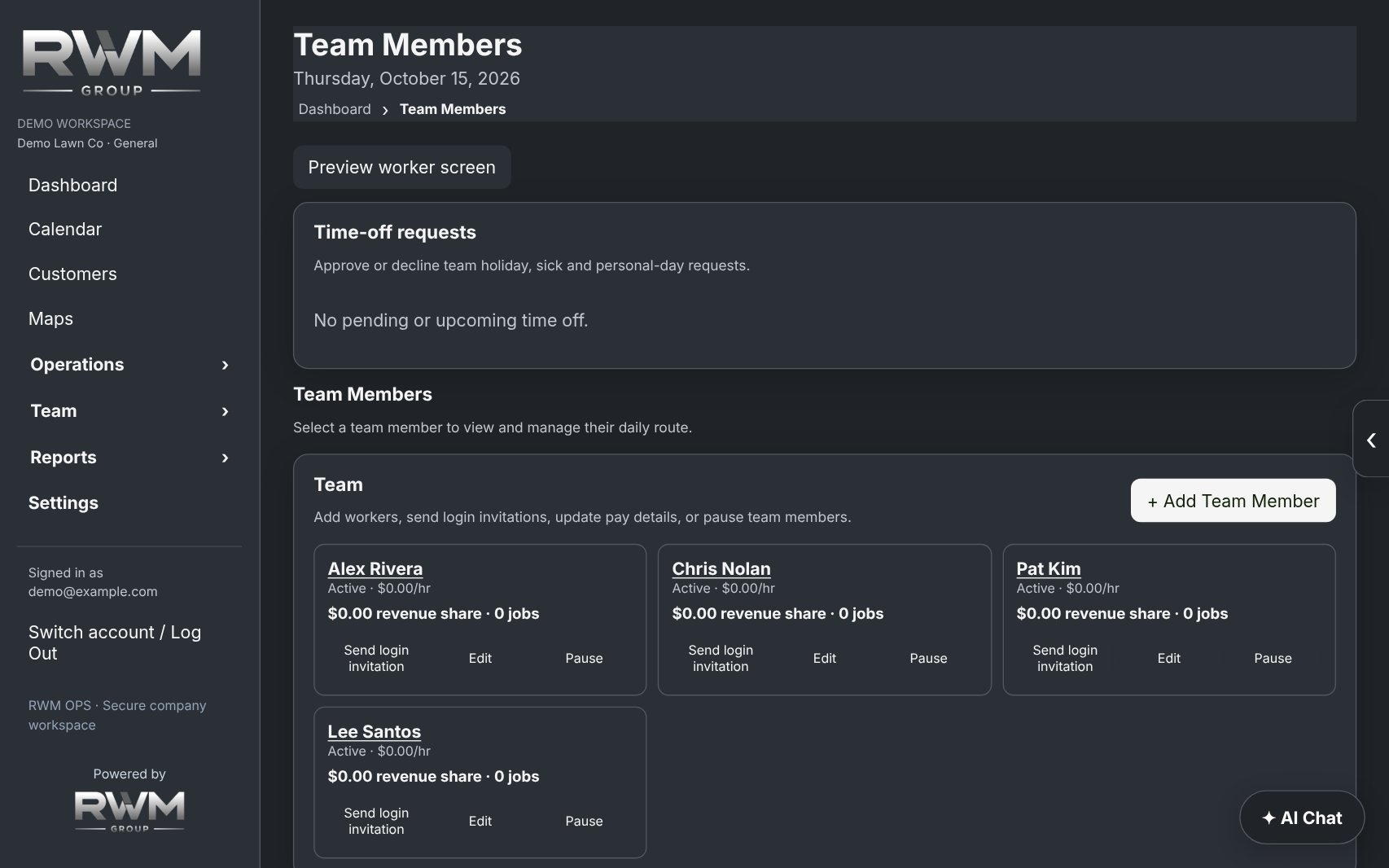Image resolution: width=1389 pixels, height=868 pixels.
Task: Click Lee Santos's 'Active · $0.00/hr' status
Action: (379, 751)
